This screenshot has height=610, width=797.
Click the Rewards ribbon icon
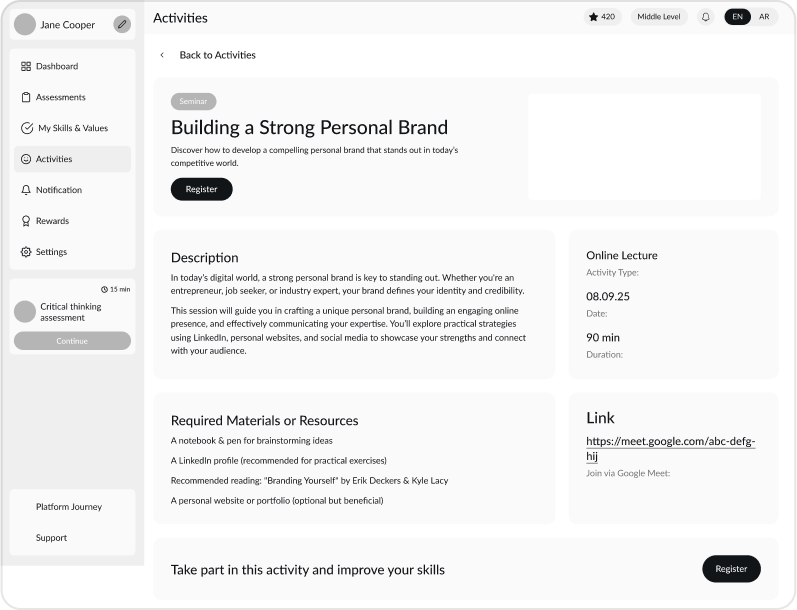click(x=26, y=221)
